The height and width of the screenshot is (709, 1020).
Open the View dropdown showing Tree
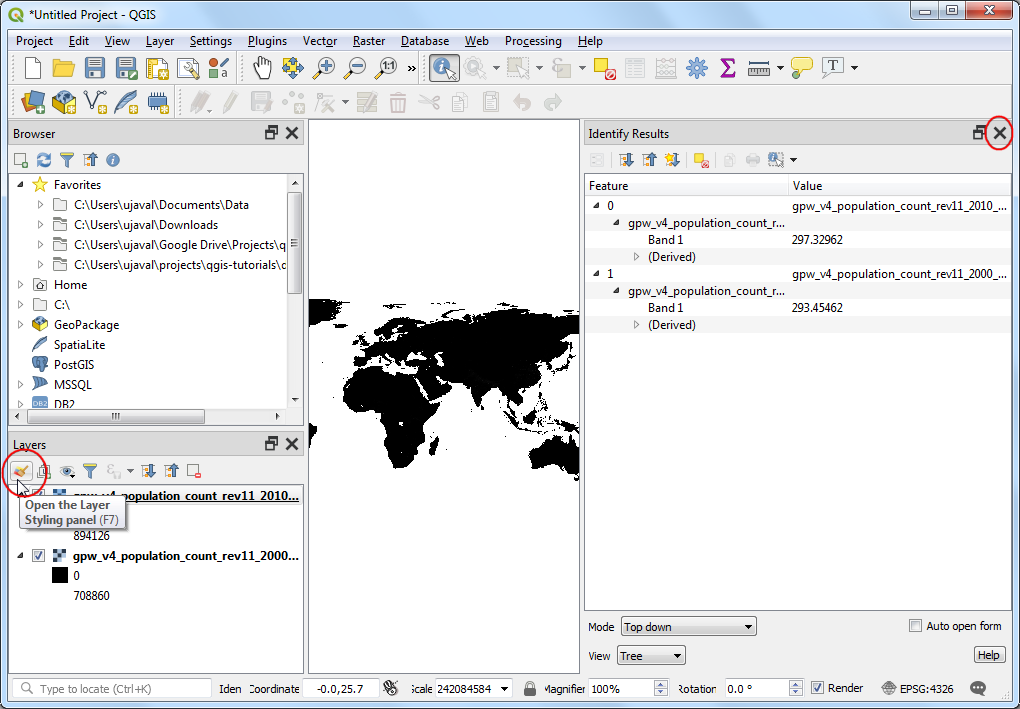(652, 656)
